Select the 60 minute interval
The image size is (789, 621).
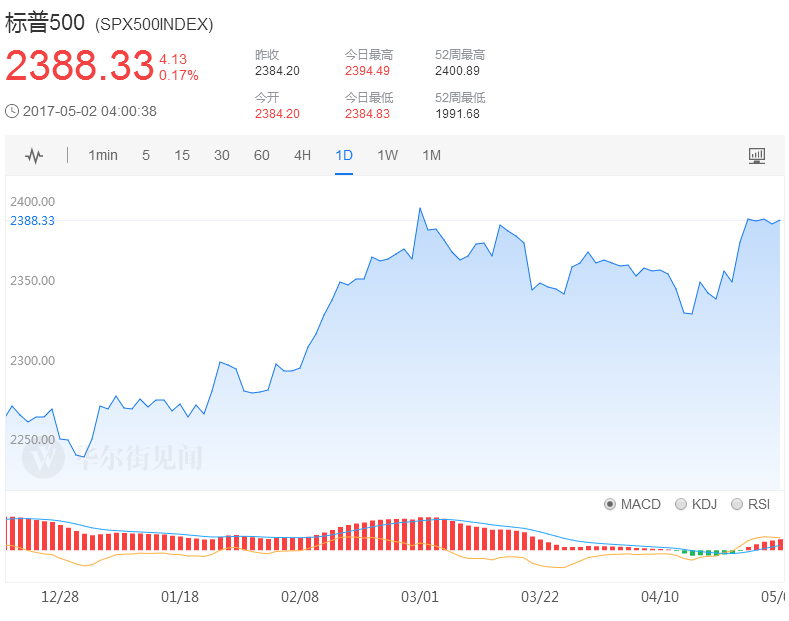tap(262, 155)
